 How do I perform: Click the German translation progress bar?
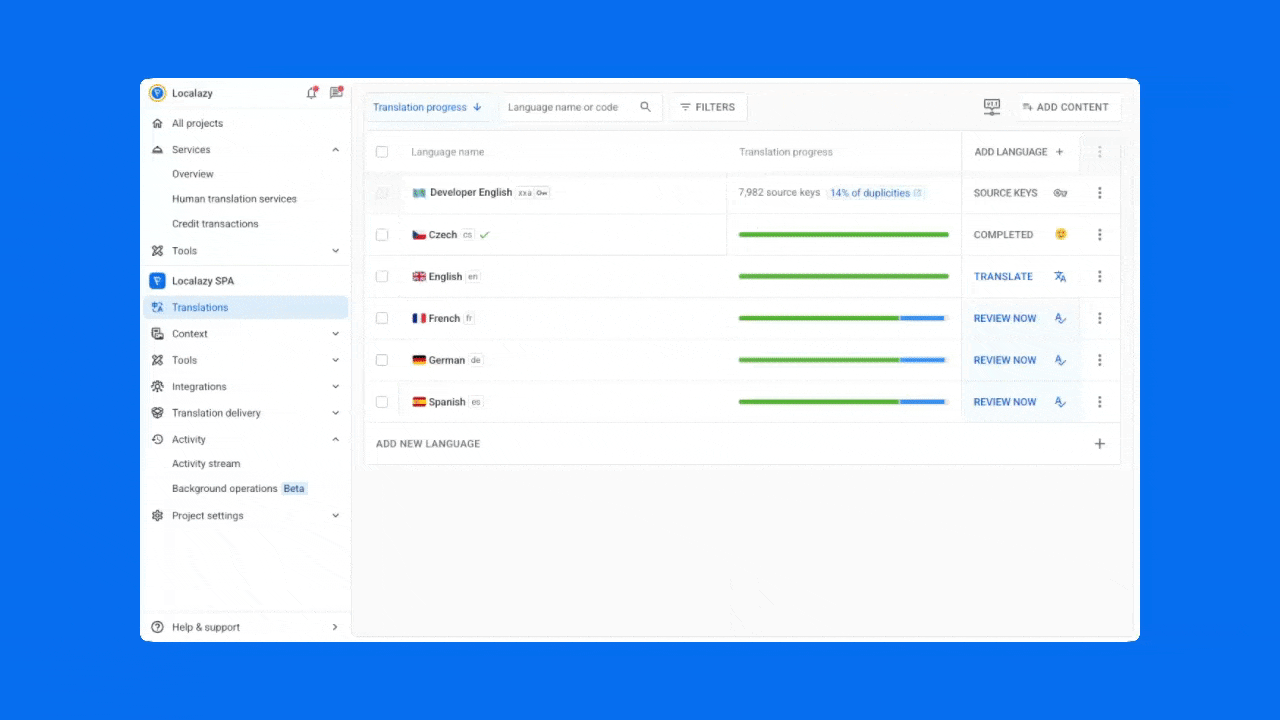[843, 360]
